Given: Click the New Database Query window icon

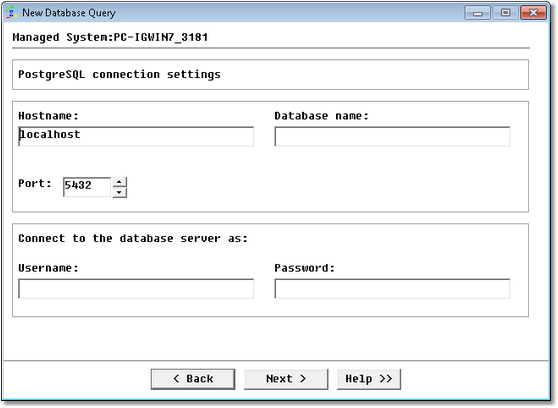Looking at the screenshot, I should tap(11, 12).
